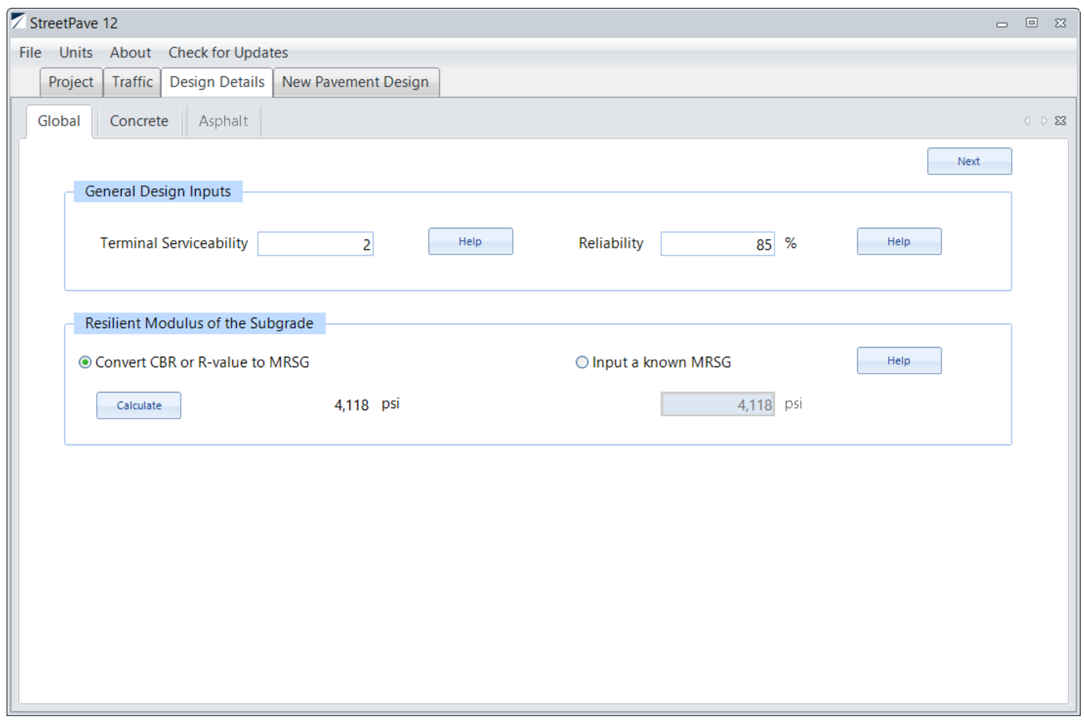Screen dimensions: 1084x720
Task: Open the About menu
Action: [130, 53]
